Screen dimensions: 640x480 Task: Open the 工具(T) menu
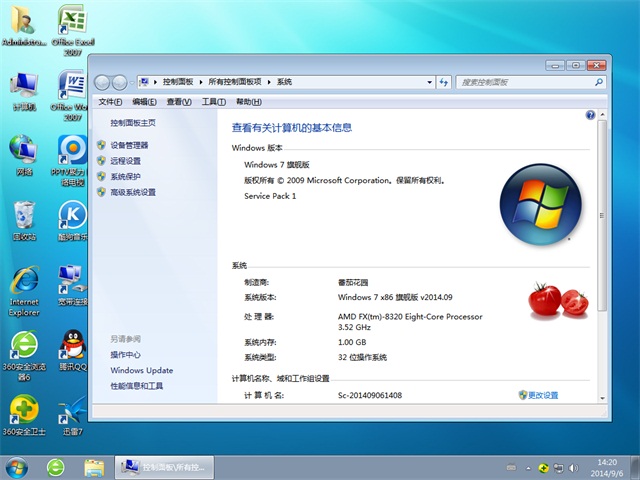(x=214, y=102)
